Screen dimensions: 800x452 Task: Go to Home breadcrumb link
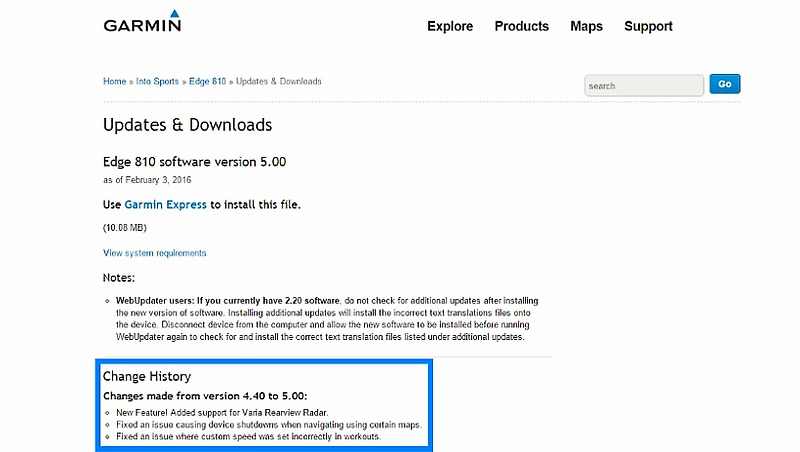point(114,81)
